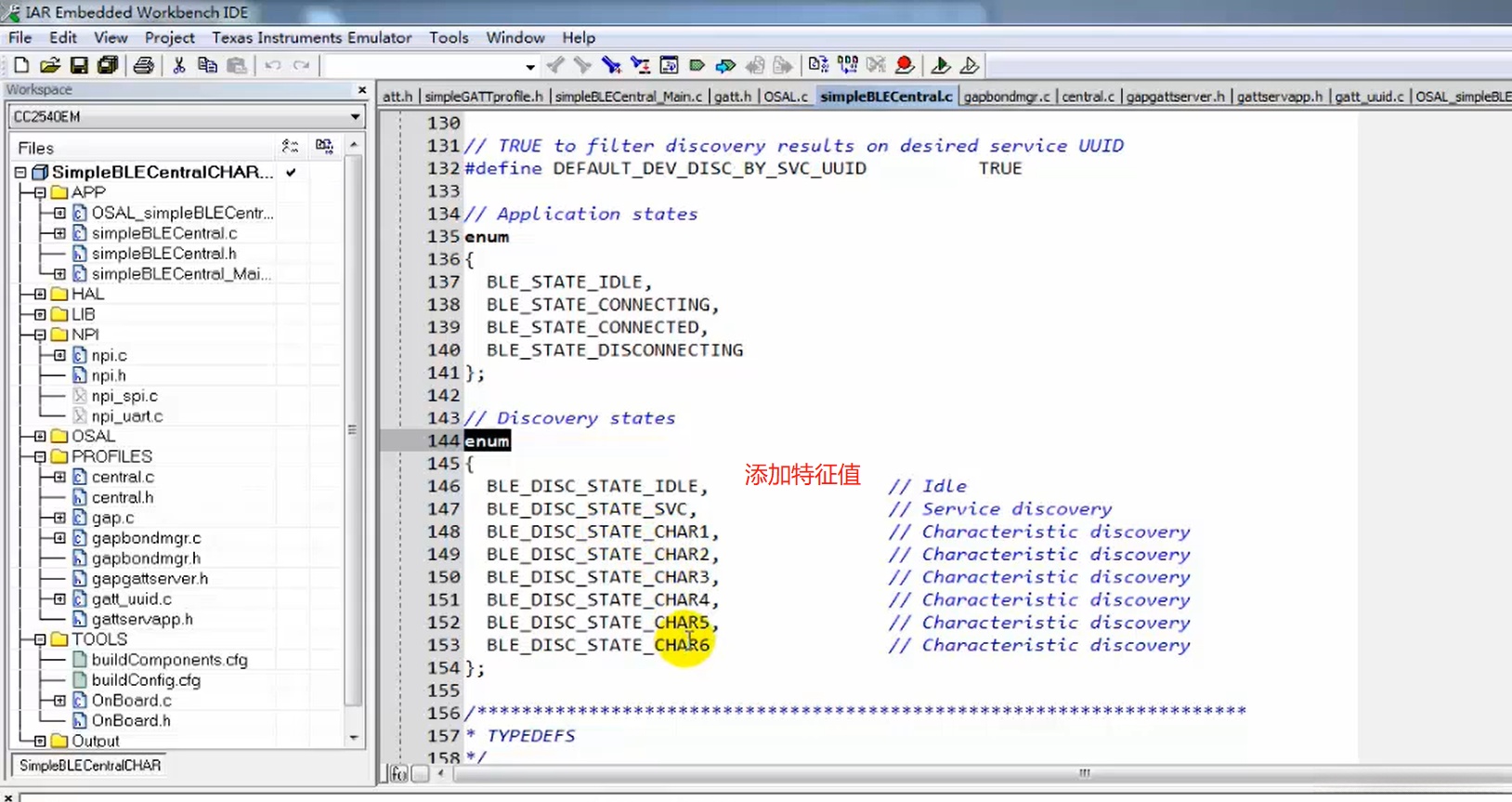Viewport: 1512px width, 802px height.
Task: Click the Find toolbar icon
Action: (611, 65)
